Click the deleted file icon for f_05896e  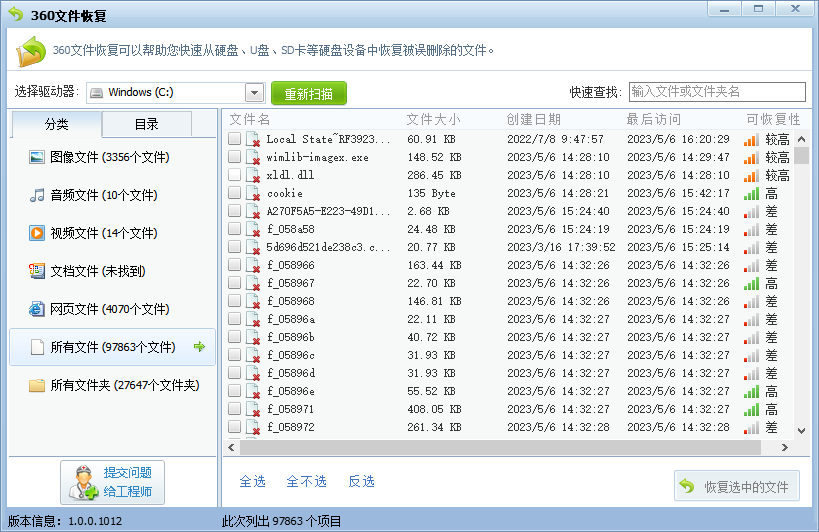pyautogui.click(x=253, y=391)
